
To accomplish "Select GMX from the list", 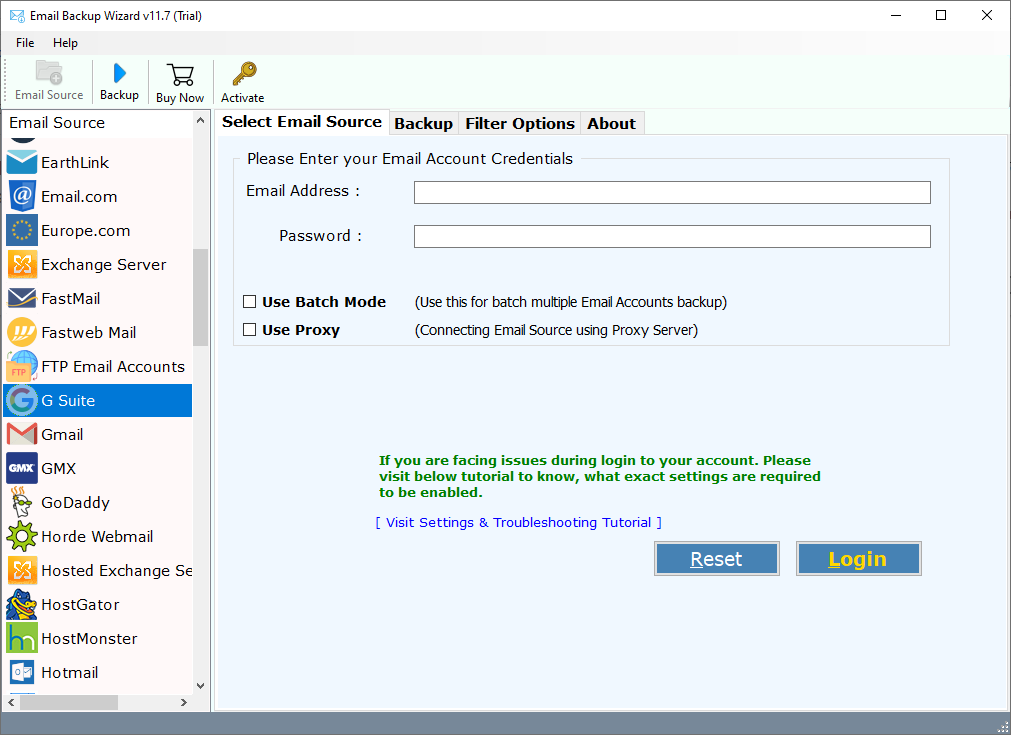I will pyautogui.click(x=98, y=469).
